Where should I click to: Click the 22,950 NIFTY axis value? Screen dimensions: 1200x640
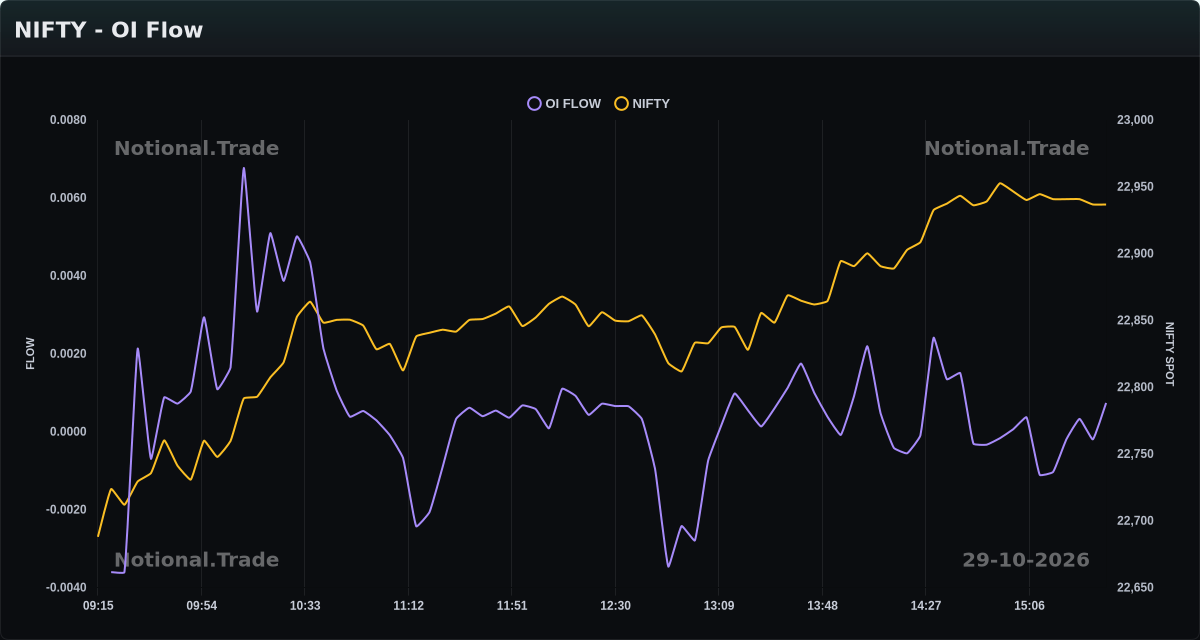click(x=1135, y=187)
